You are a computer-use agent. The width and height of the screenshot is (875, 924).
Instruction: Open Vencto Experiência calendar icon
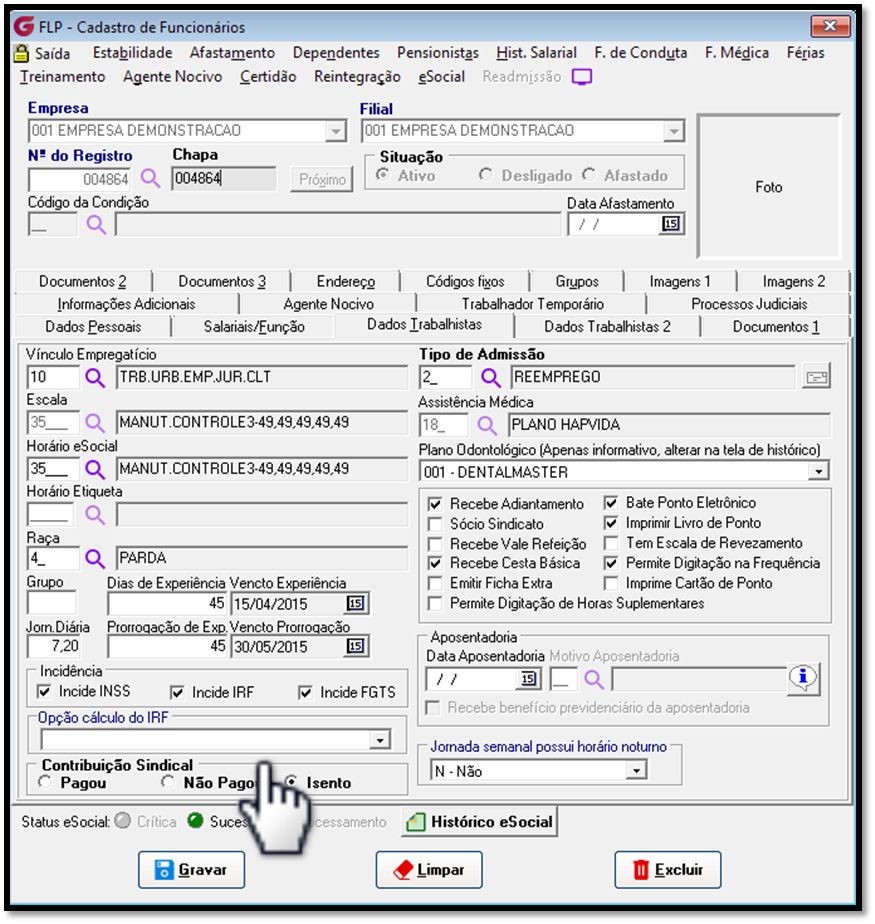click(x=355, y=603)
